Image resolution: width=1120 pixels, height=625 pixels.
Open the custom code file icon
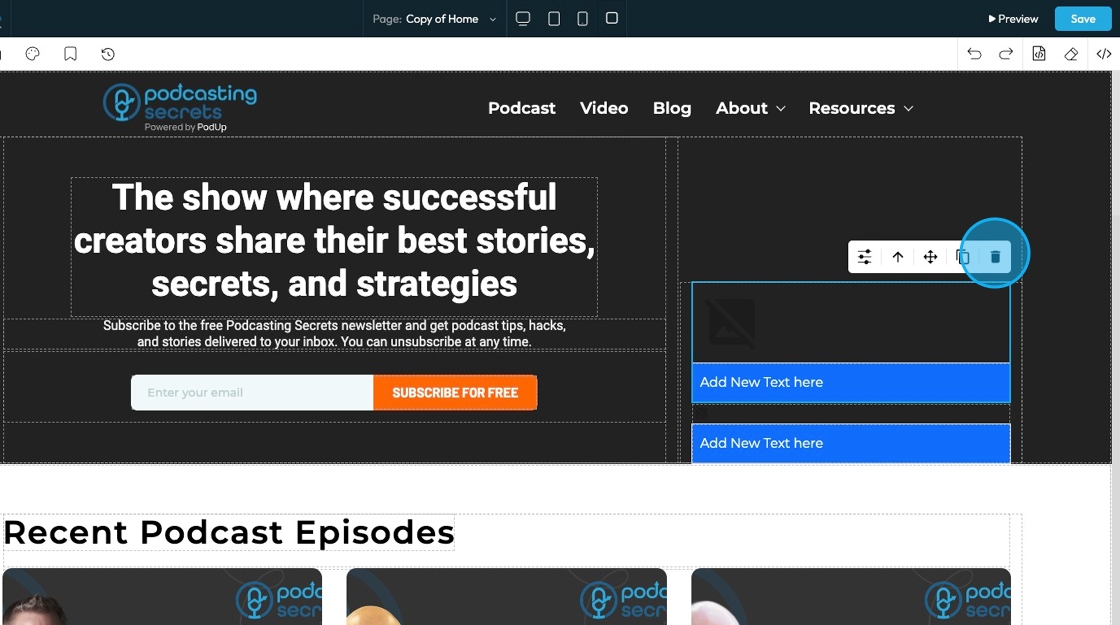pyautogui.click(x=1039, y=54)
